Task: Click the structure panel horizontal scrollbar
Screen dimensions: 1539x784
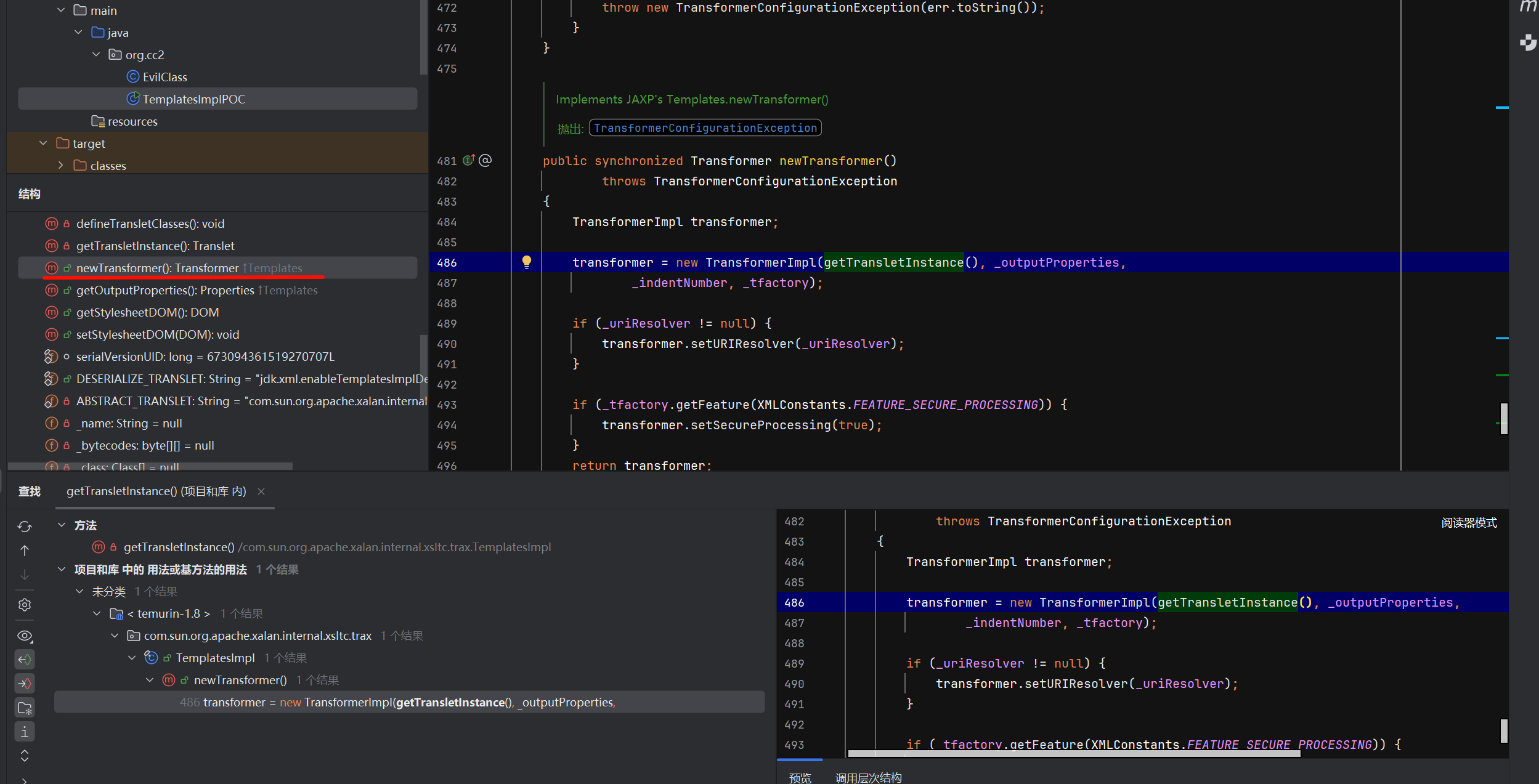Action: pyautogui.click(x=150, y=466)
